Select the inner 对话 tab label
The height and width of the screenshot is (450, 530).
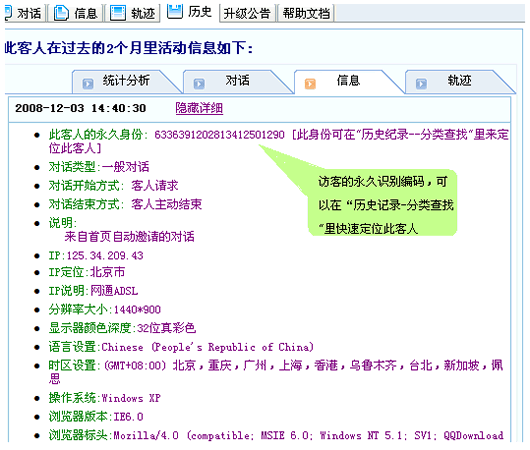(x=237, y=80)
